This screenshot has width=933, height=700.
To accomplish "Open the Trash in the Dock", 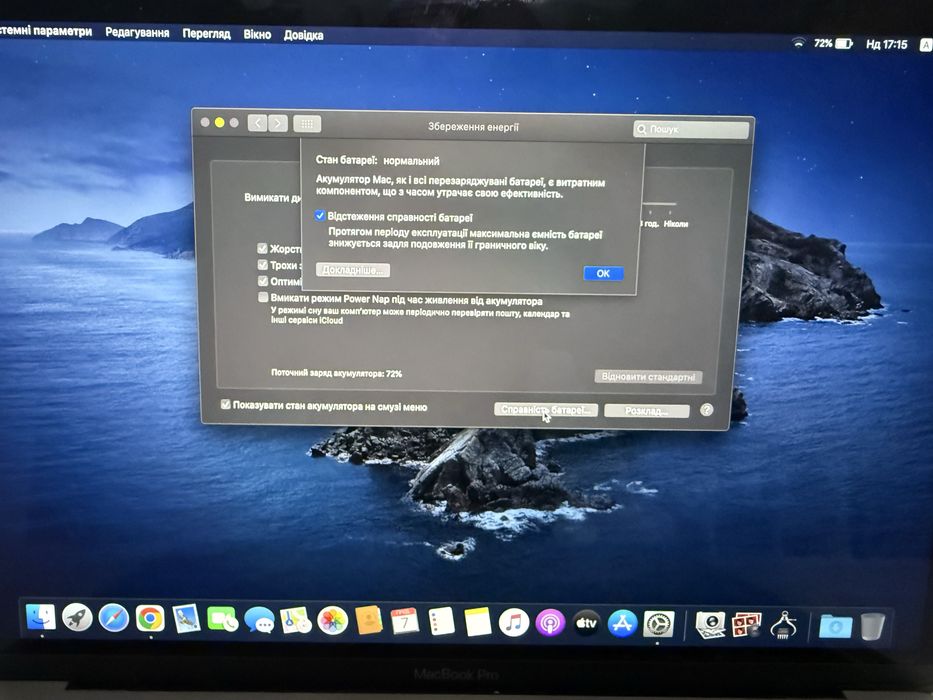I will (x=872, y=626).
